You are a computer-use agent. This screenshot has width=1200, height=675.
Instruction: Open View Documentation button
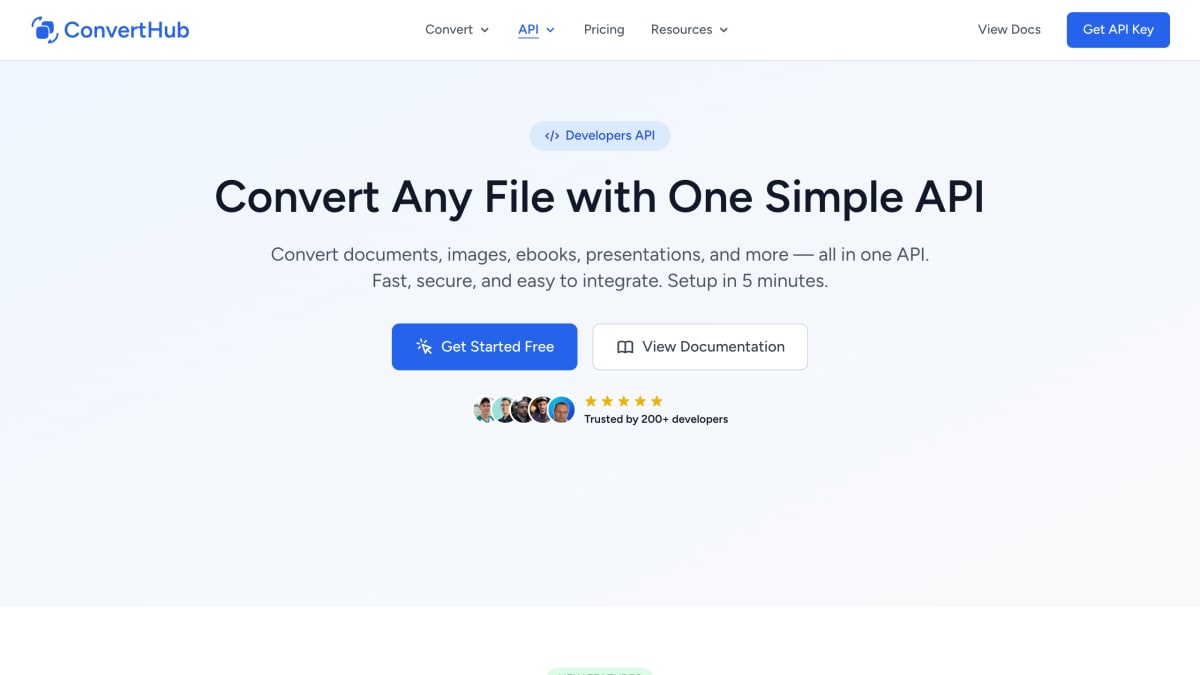coord(700,347)
